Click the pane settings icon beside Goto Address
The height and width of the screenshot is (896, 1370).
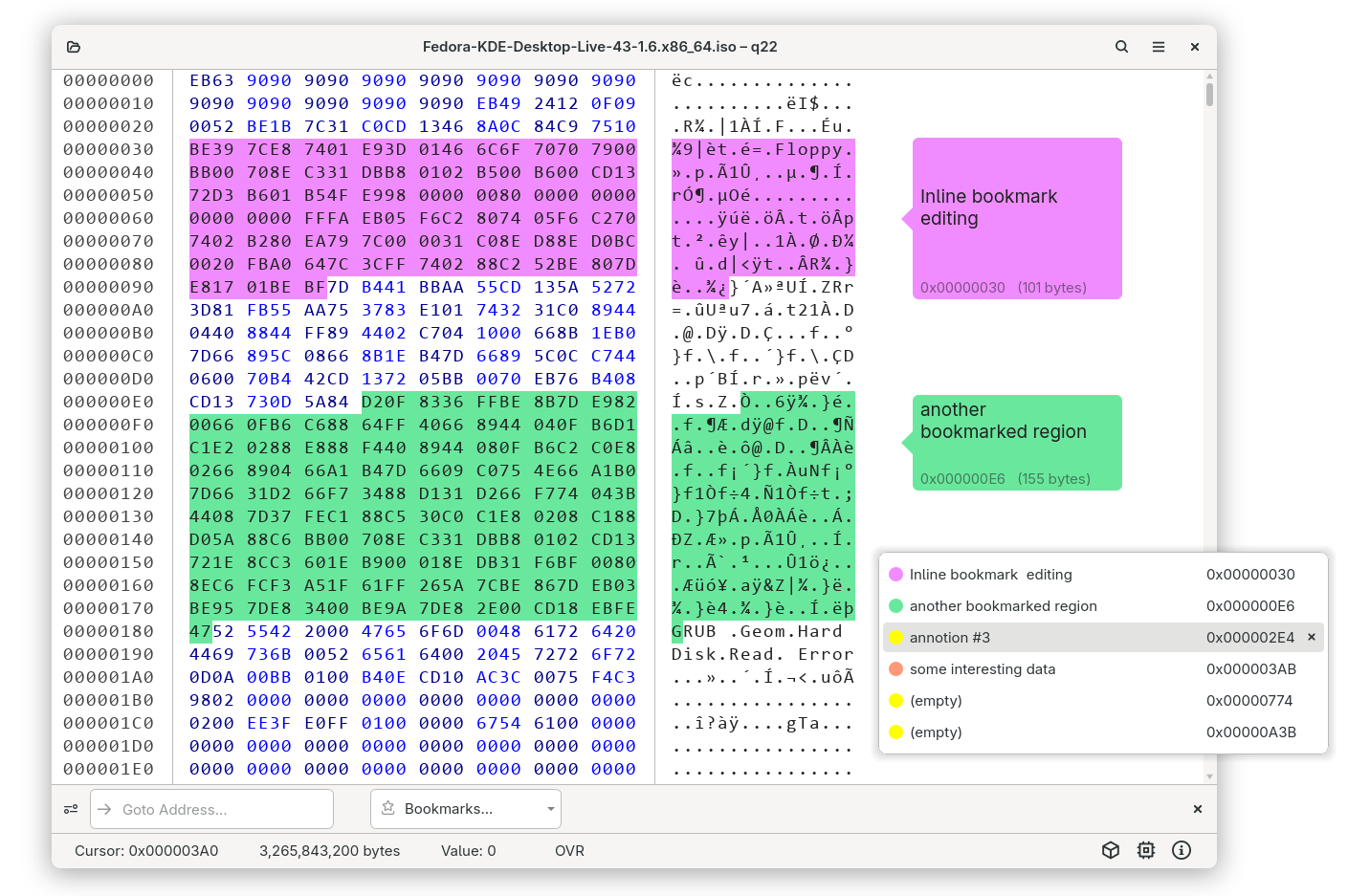click(71, 809)
